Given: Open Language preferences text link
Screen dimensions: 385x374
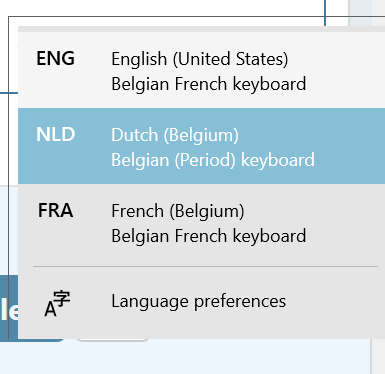Looking at the screenshot, I should point(198,301).
